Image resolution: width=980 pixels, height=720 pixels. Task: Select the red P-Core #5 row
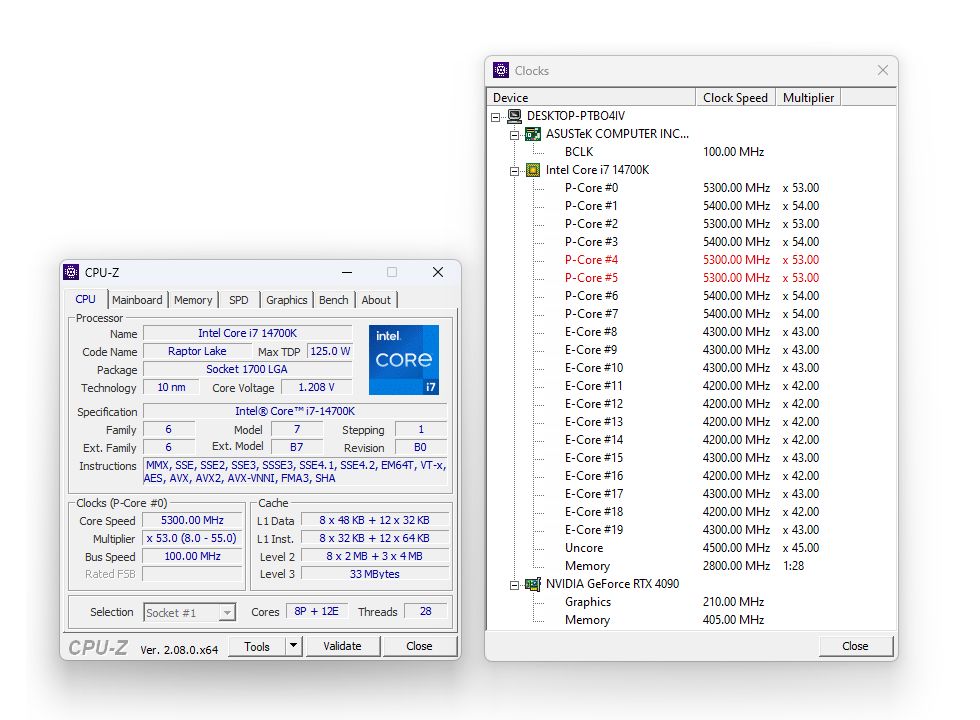pos(691,278)
